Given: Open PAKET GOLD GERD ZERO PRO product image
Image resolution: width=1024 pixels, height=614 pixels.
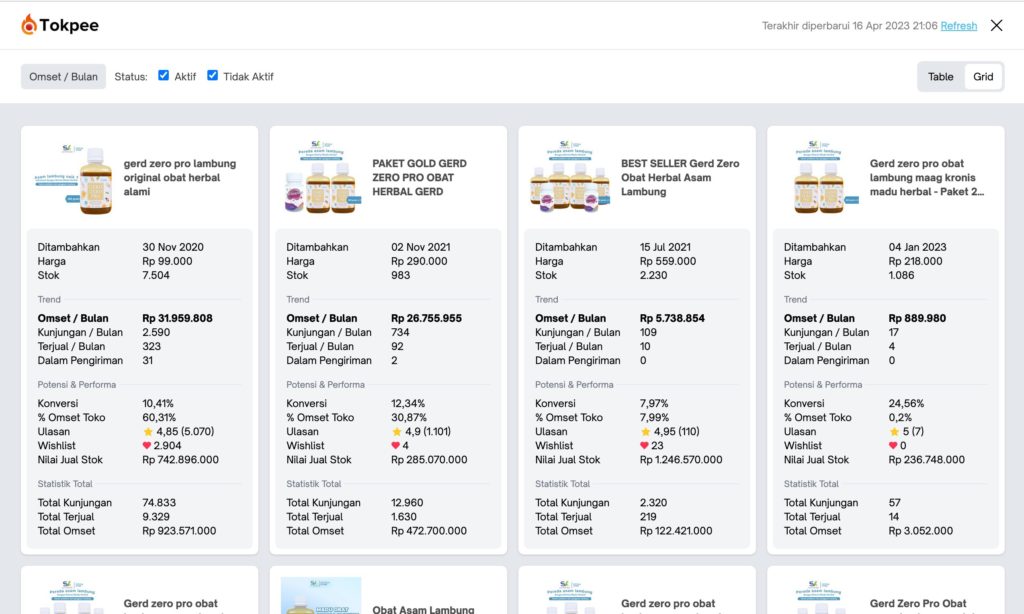Looking at the screenshot, I should click(323, 177).
